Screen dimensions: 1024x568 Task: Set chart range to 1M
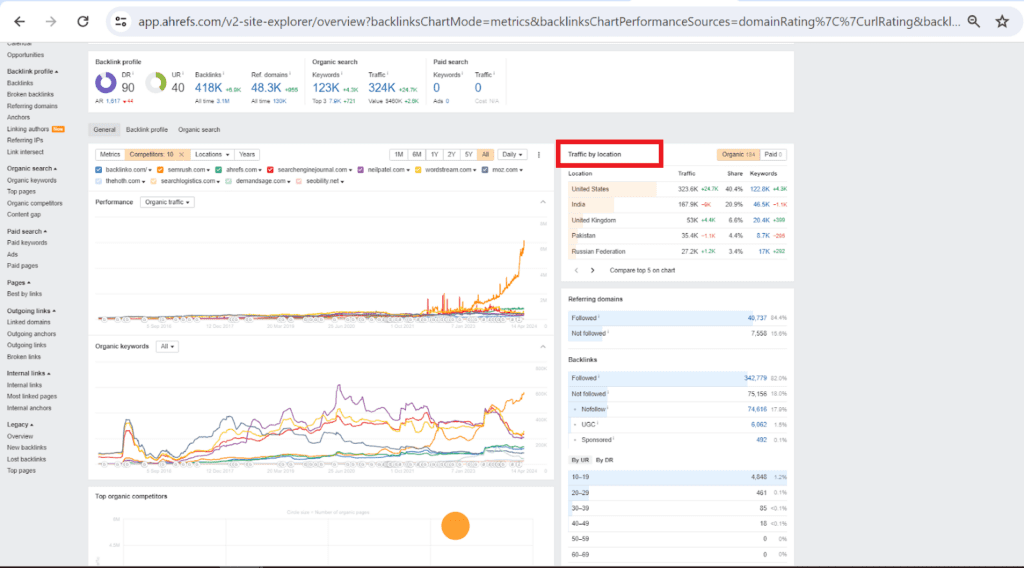(x=398, y=155)
